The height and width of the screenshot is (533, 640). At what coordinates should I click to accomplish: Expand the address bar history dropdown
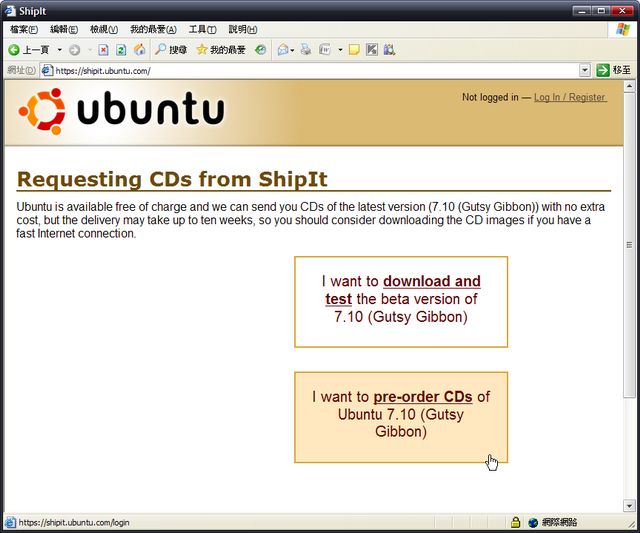pos(584,71)
